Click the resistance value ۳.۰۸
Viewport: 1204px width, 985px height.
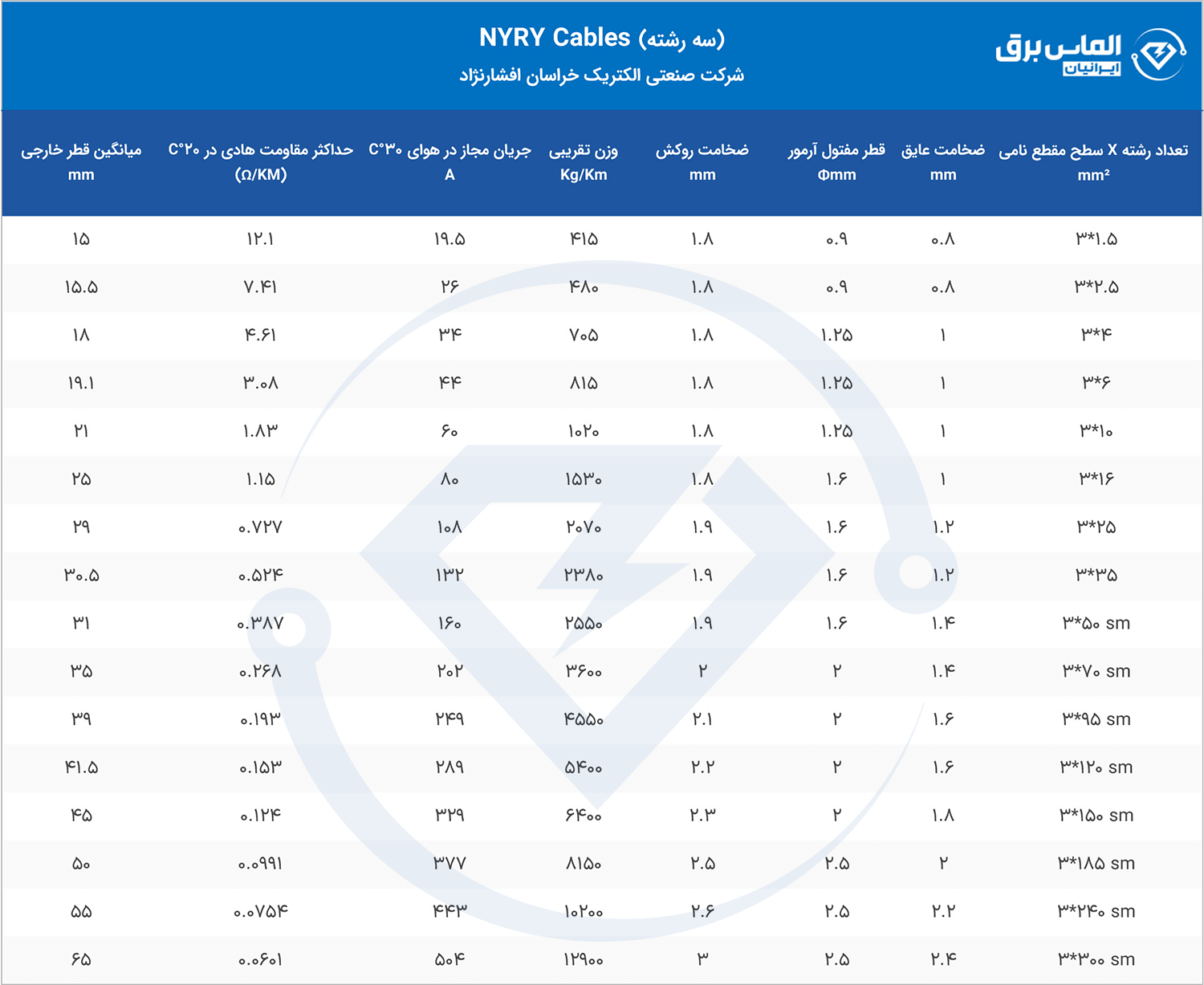click(260, 383)
